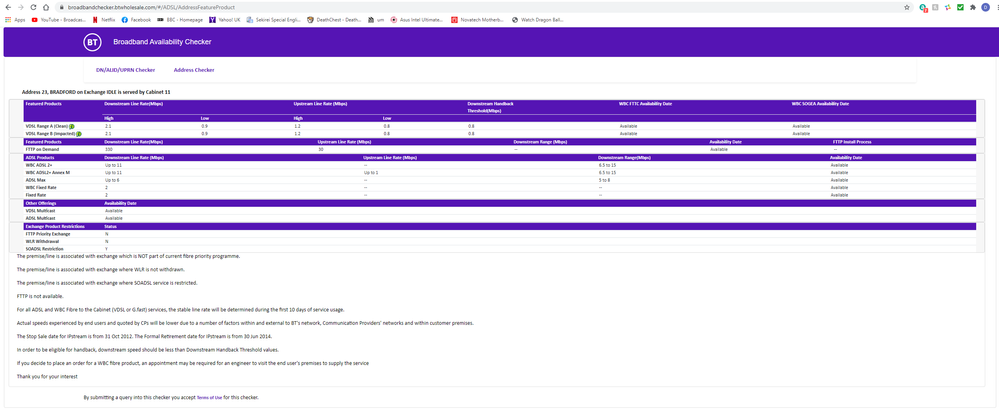Click the 'WBC Fixed Rate' row label

pos(40,188)
